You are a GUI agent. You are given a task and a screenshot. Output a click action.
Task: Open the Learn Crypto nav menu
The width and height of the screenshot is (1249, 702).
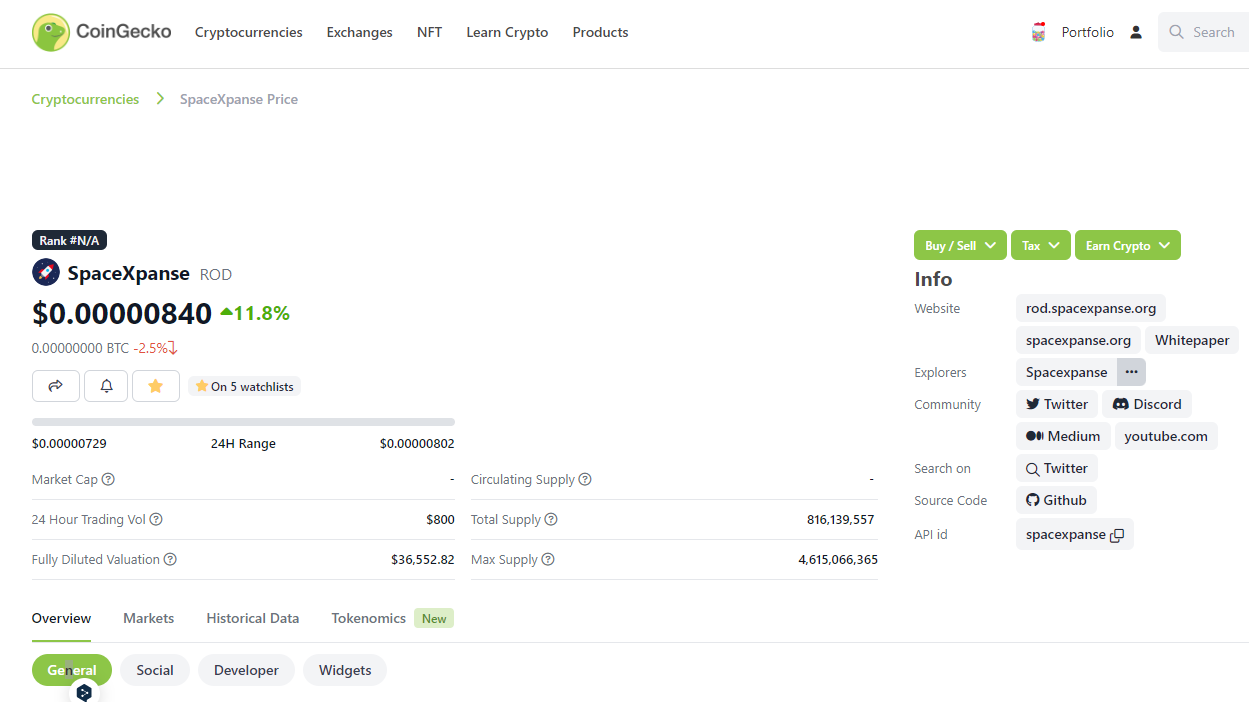click(x=507, y=32)
